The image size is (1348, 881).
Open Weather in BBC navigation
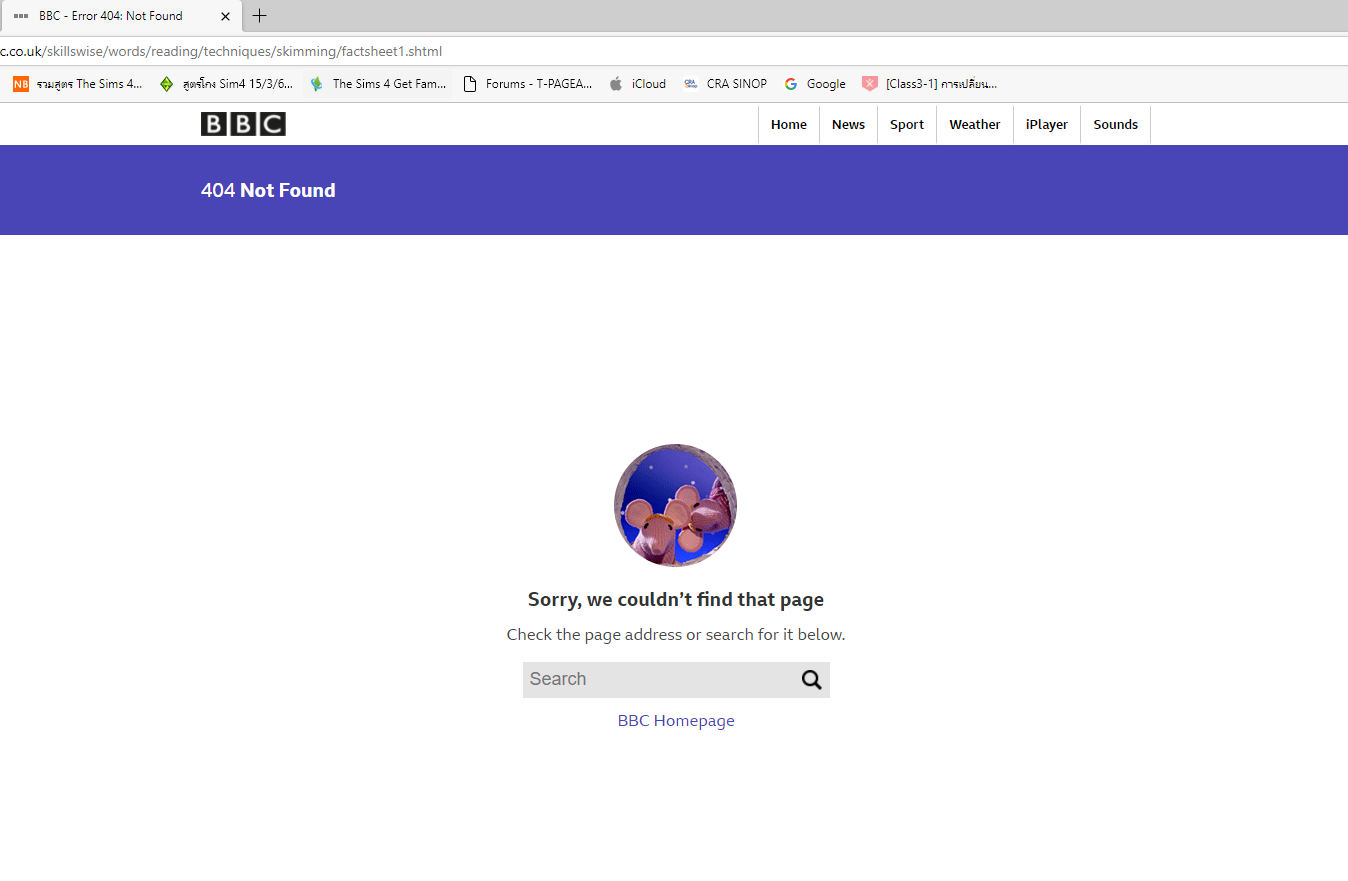pyautogui.click(x=974, y=125)
